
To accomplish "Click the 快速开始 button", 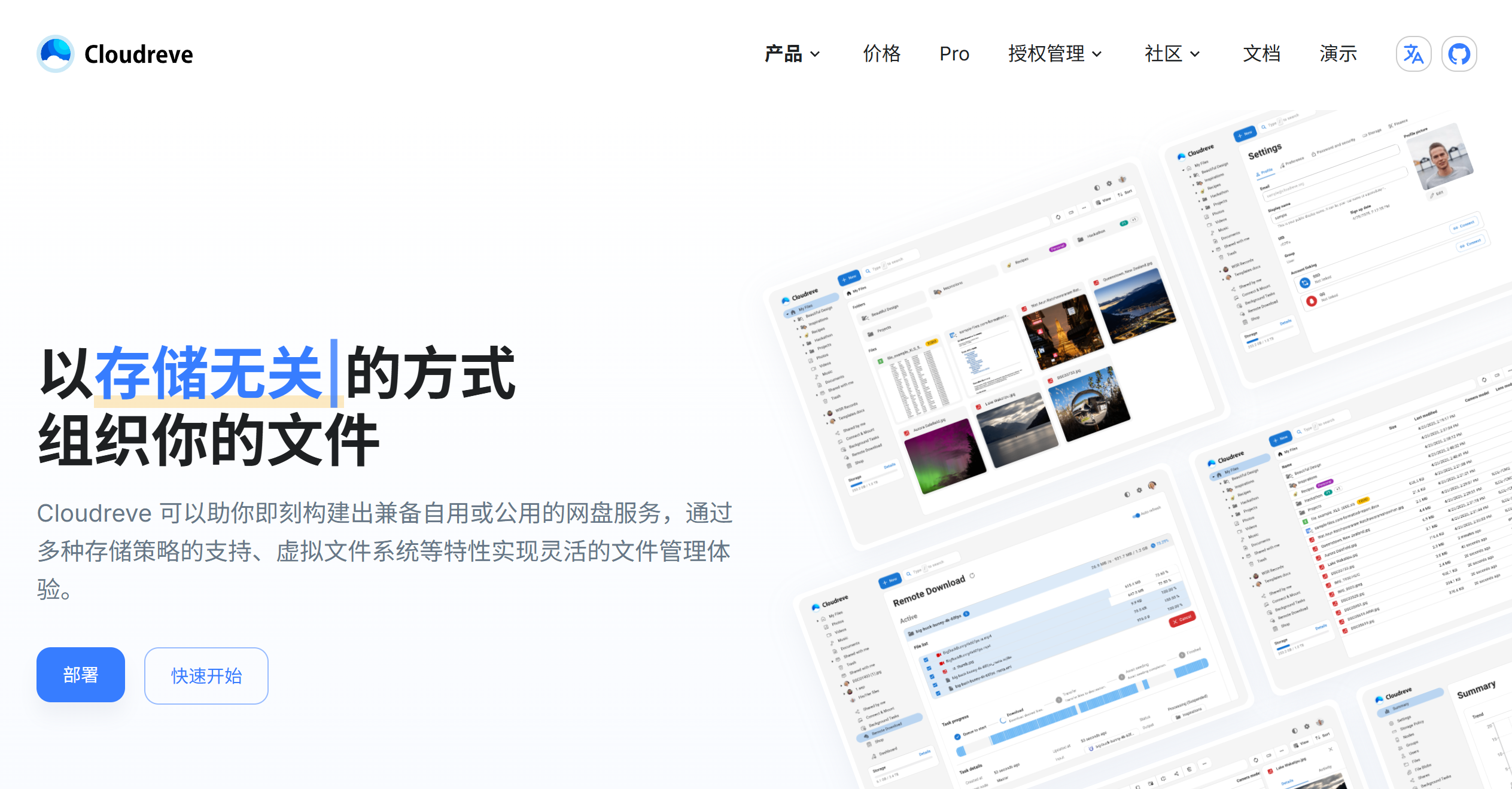I will coord(206,675).
